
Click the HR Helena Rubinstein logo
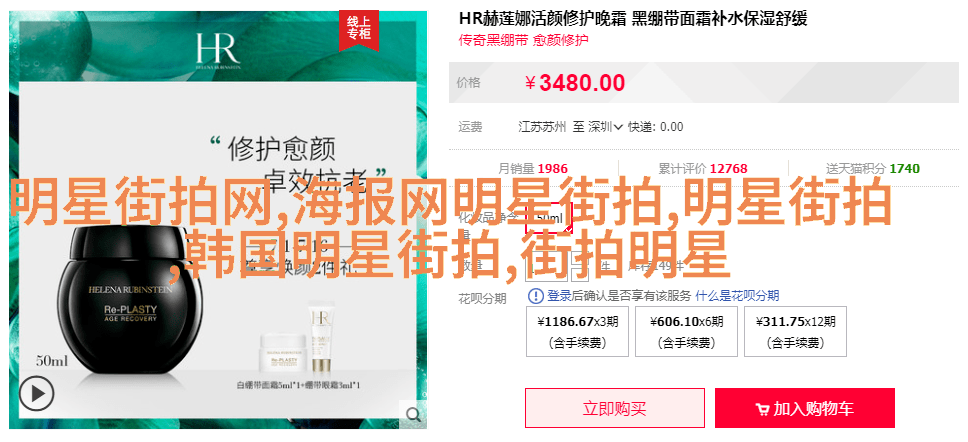219,50
